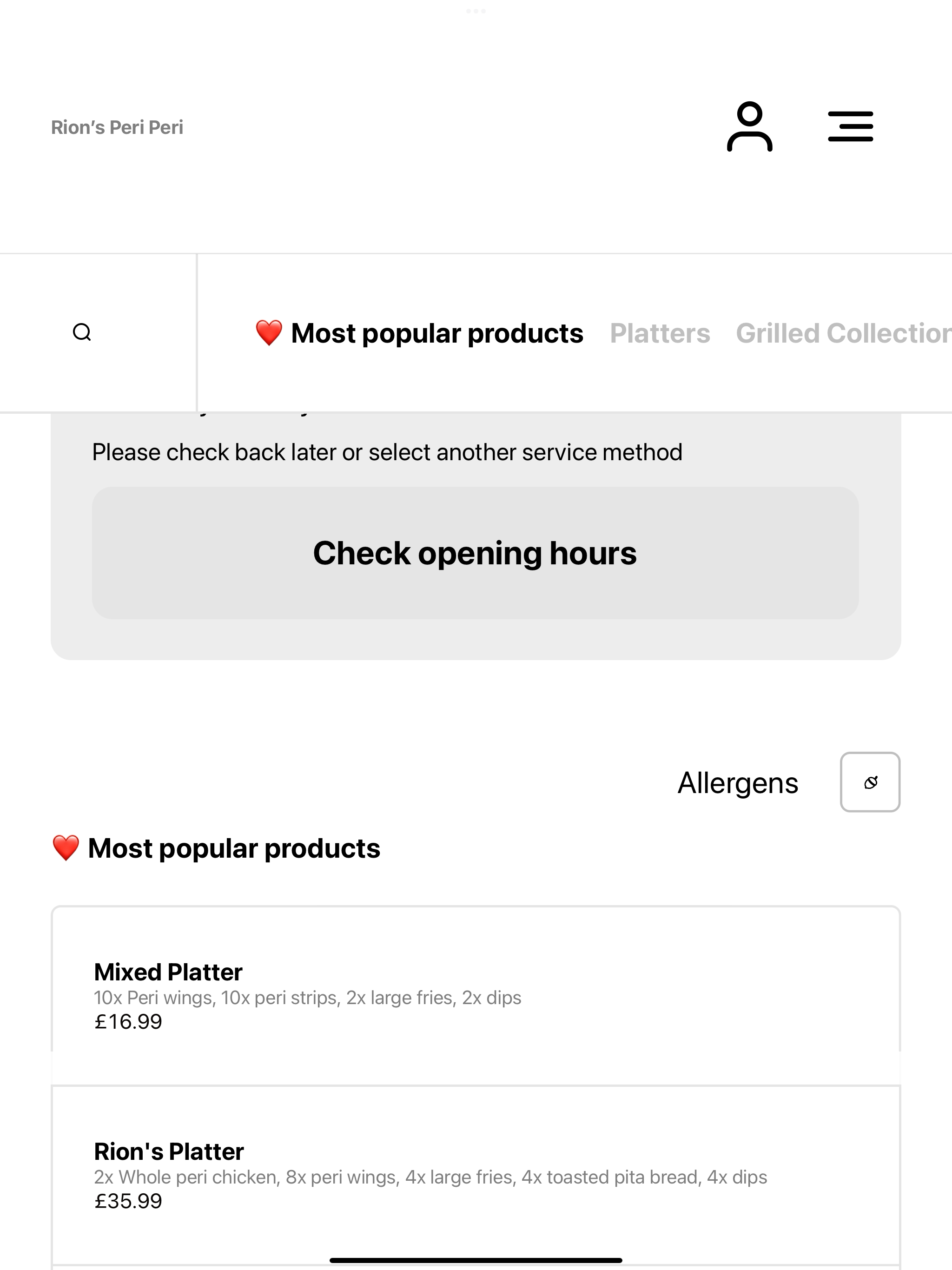Open the Mixed Platter product title
This screenshot has width=952, height=1270.
[x=168, y=972]
